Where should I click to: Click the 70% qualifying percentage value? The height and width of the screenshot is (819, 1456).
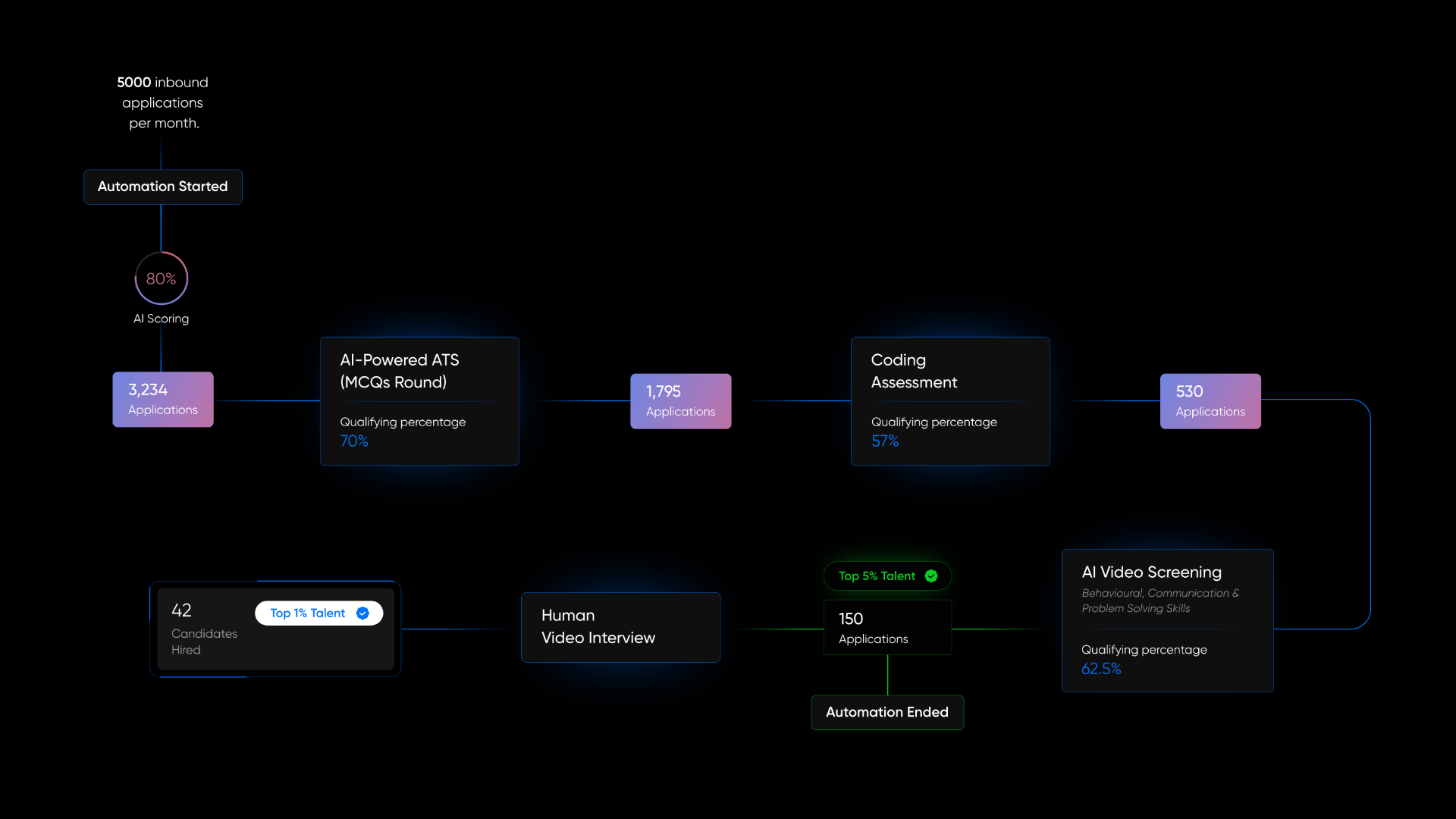click(x=354, y=441)
